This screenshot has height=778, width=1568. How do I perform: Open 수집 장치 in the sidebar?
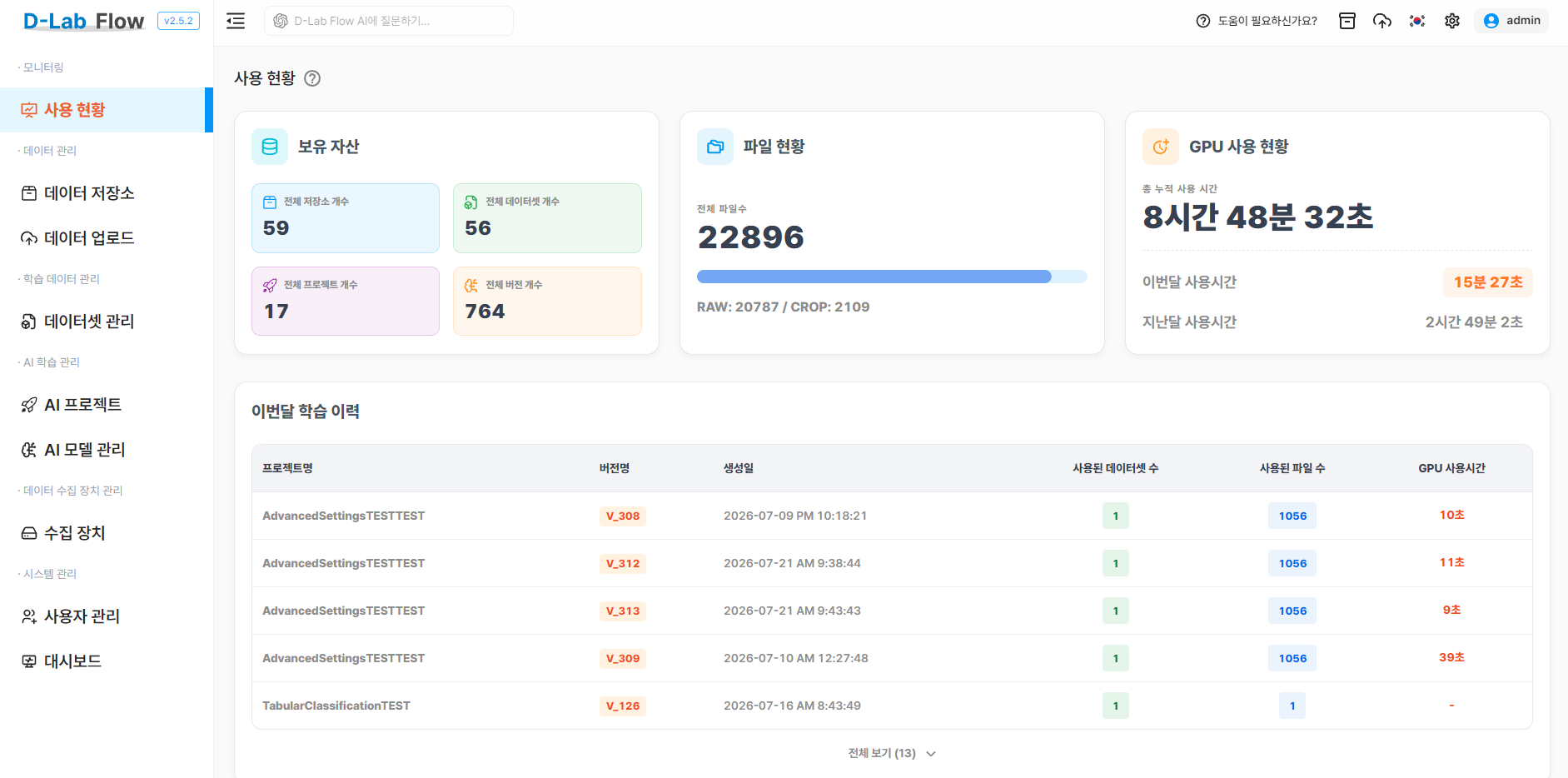pyautogui.click(x=107, y=533)
